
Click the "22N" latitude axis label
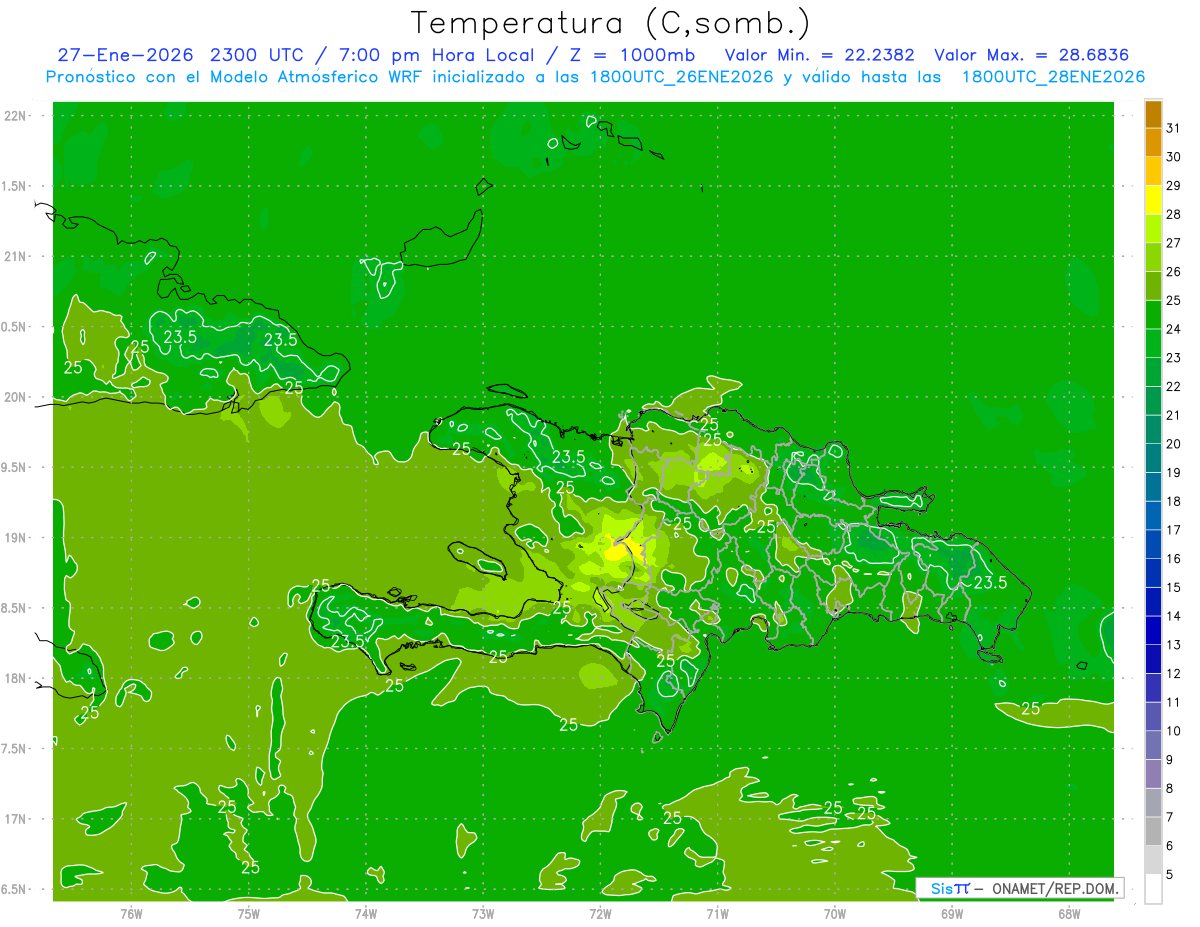pyautogui.click(x=16, y=116)
